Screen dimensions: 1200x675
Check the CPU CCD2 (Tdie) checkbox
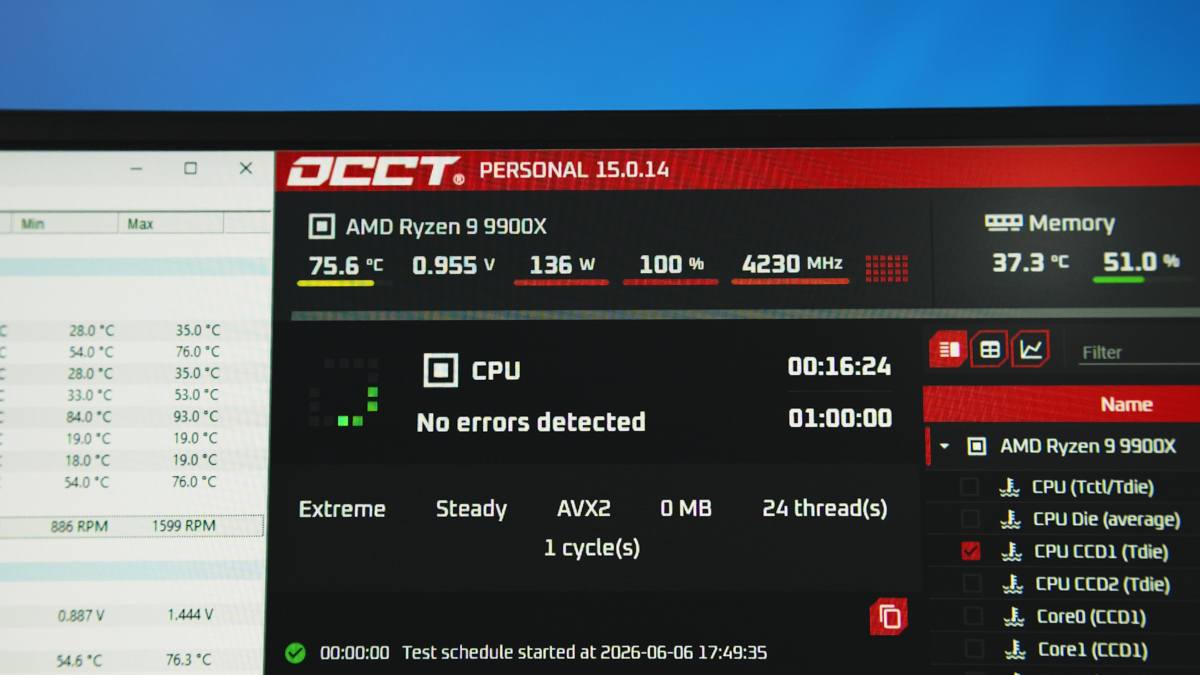tap(971, 583)
